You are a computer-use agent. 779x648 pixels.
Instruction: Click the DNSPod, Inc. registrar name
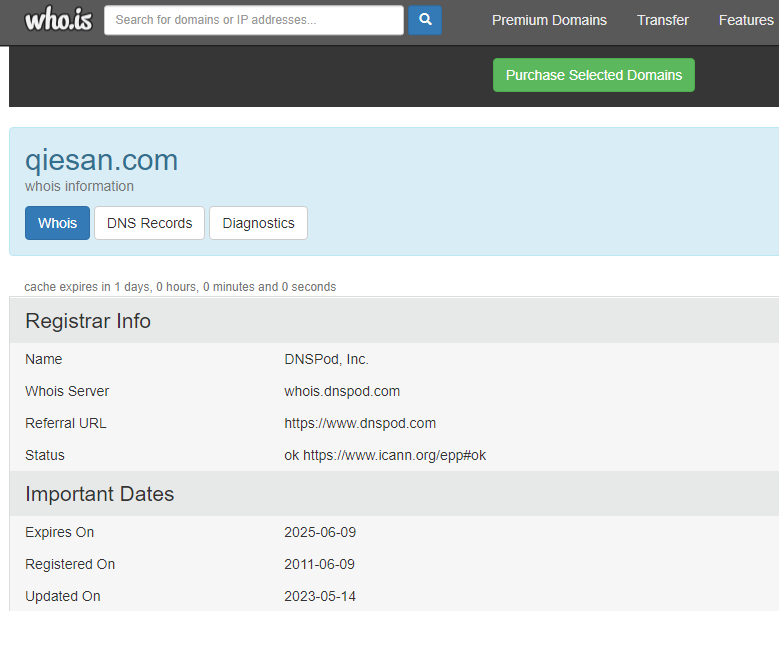point(326,359)
